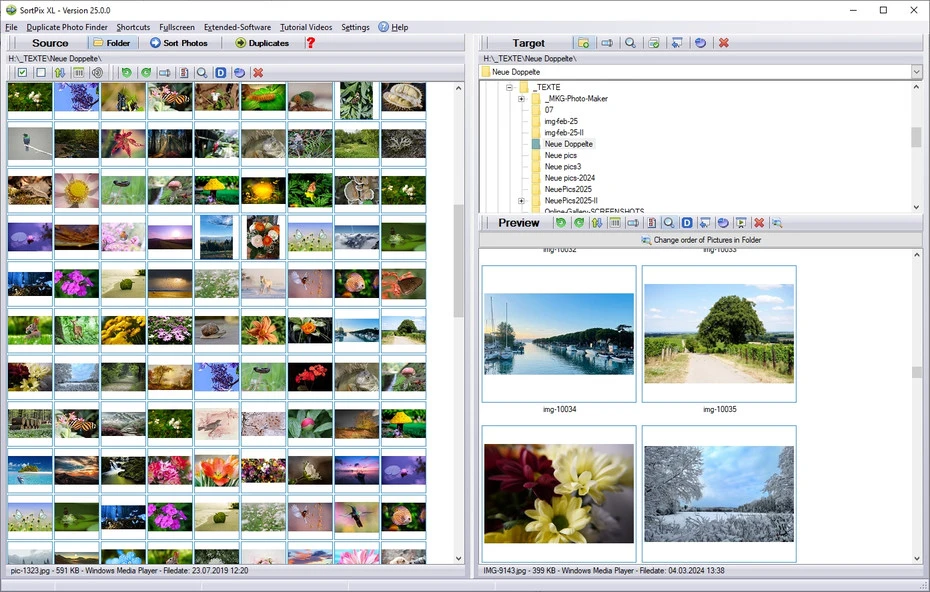Click the magnifier icon in Source toolbar

202,73
